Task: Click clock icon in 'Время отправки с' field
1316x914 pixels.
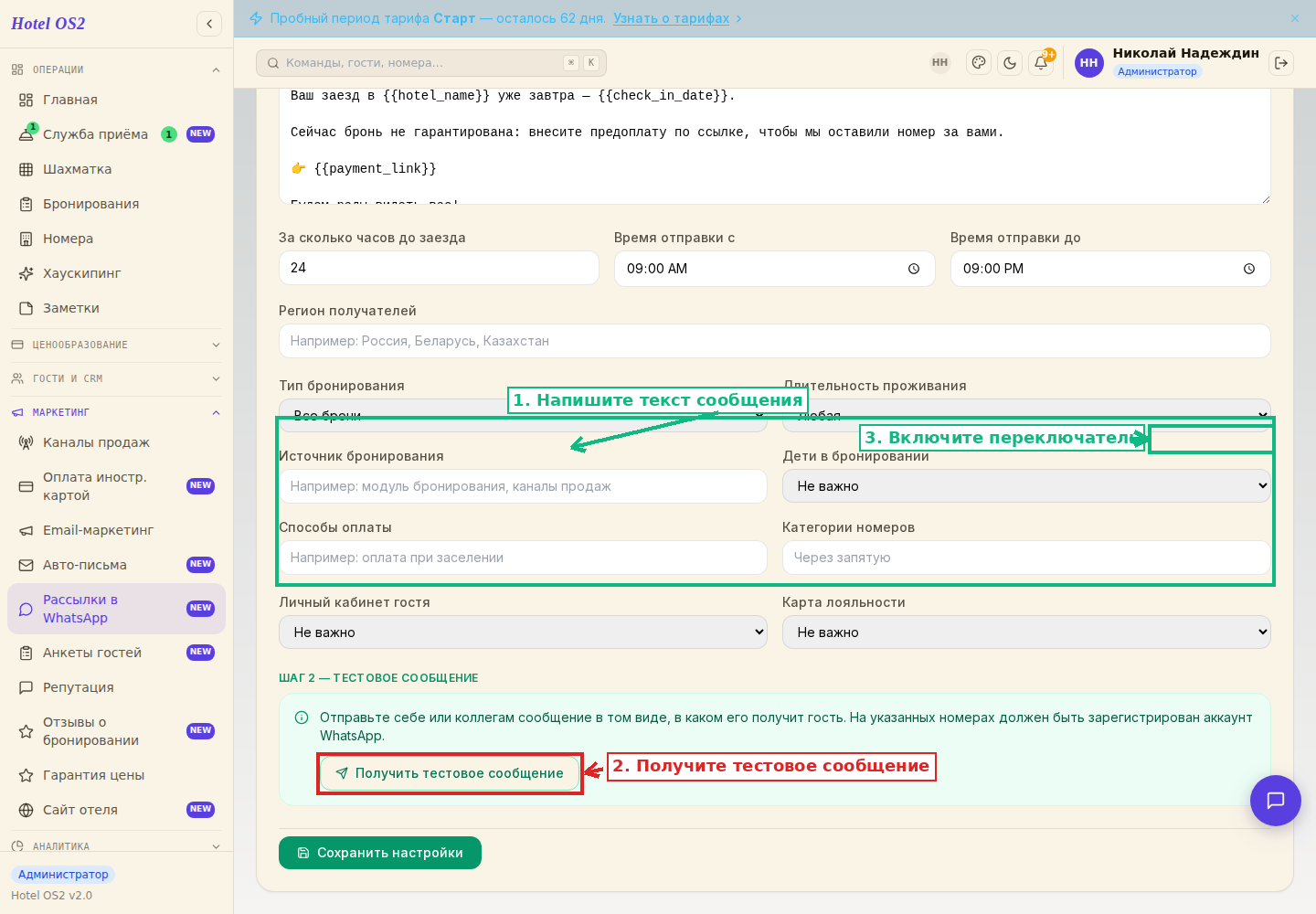Action: click(x=914, y=269)
